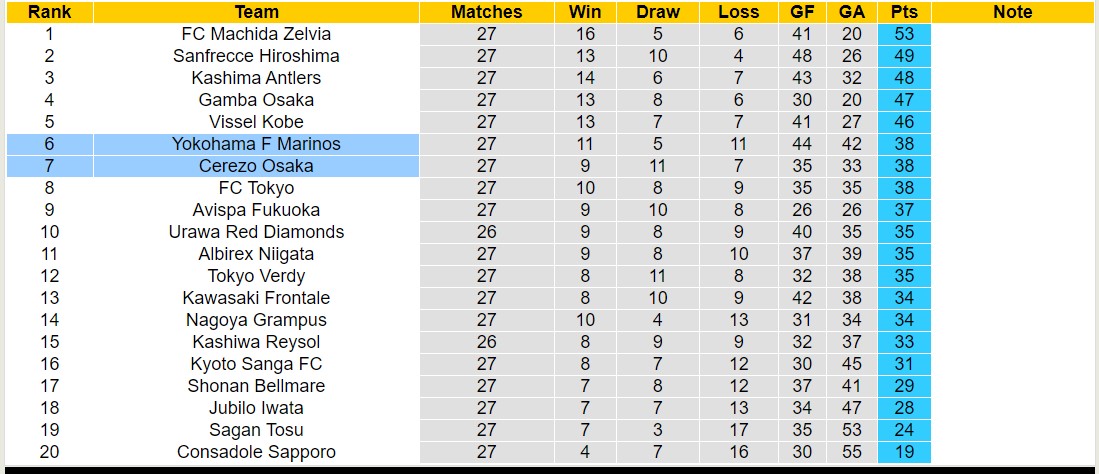
Task: Select Kashima Antlers in the standings
Action: click(x=256, y=78)
